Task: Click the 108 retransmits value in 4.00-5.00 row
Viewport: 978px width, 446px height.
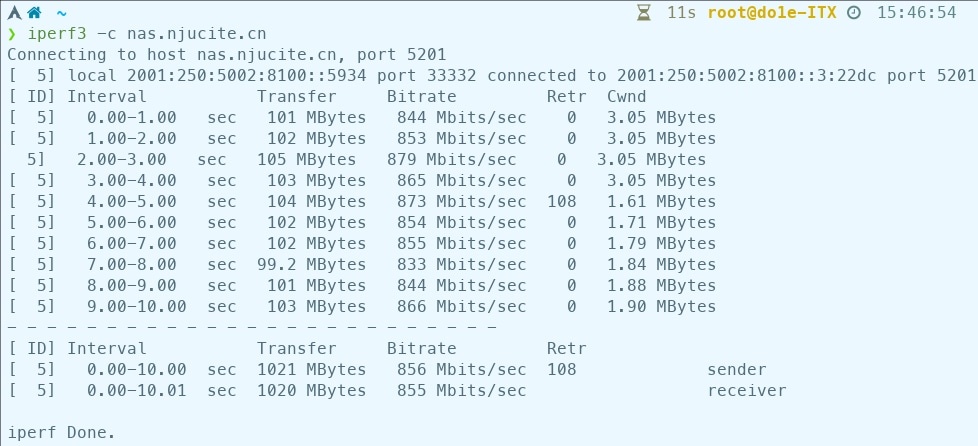Action: click(562, 201)
